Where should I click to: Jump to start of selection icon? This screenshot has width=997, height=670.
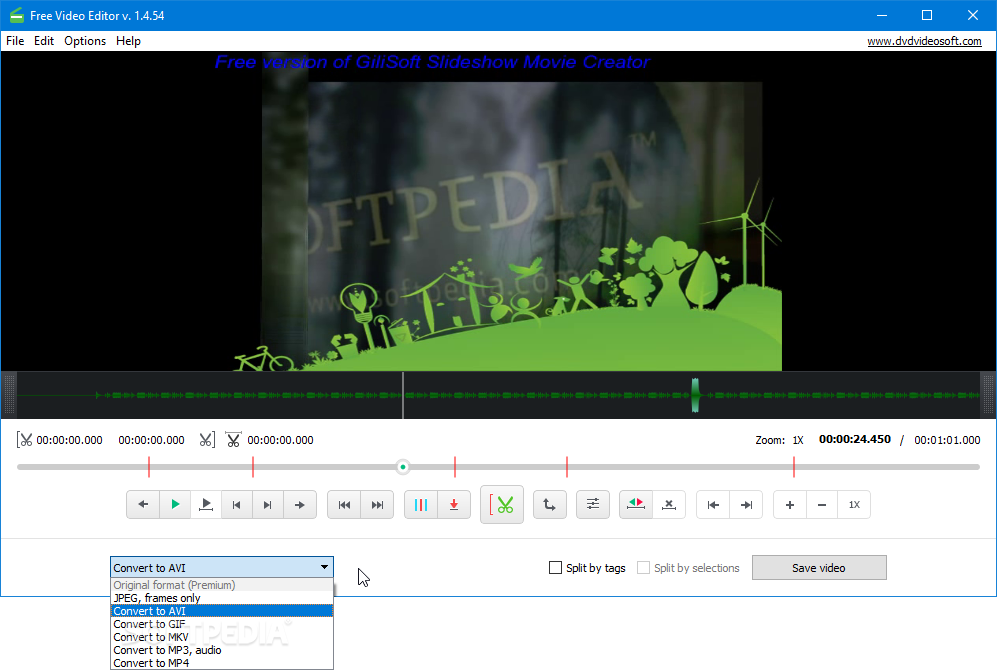713,505
